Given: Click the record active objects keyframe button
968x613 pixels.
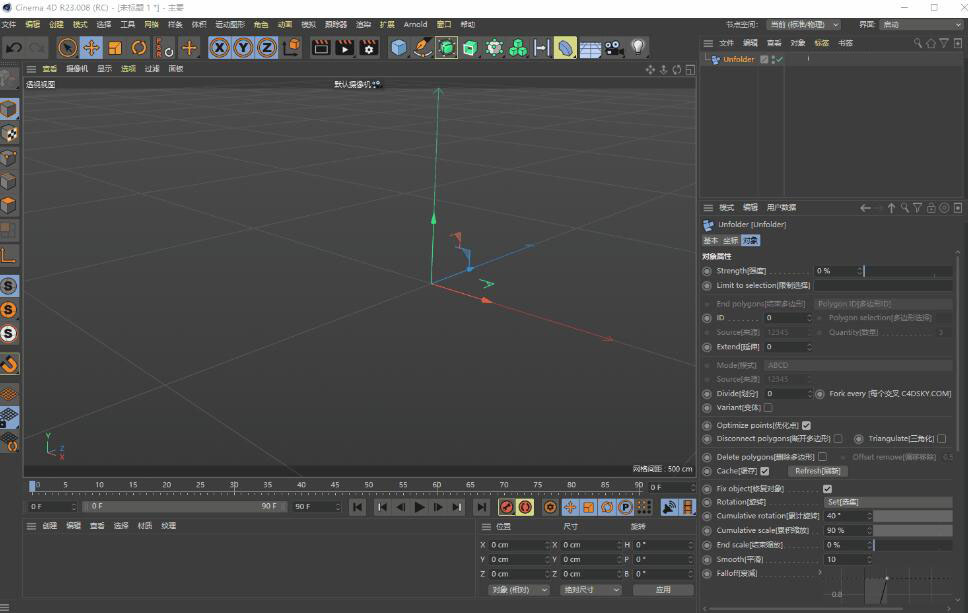Looking at the screenshot, I should coord(506,507).
